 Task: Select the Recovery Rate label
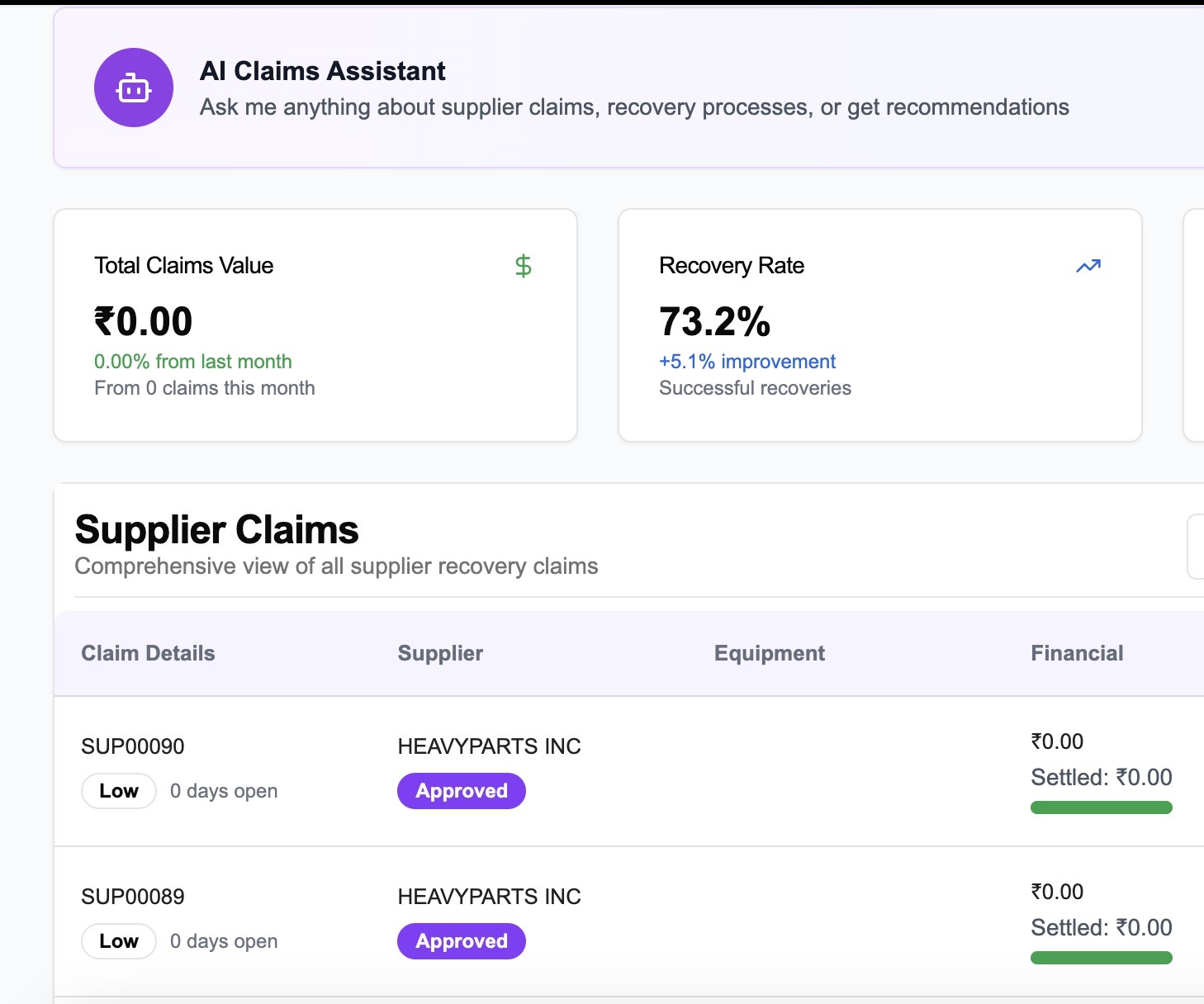tap(732, 266)
